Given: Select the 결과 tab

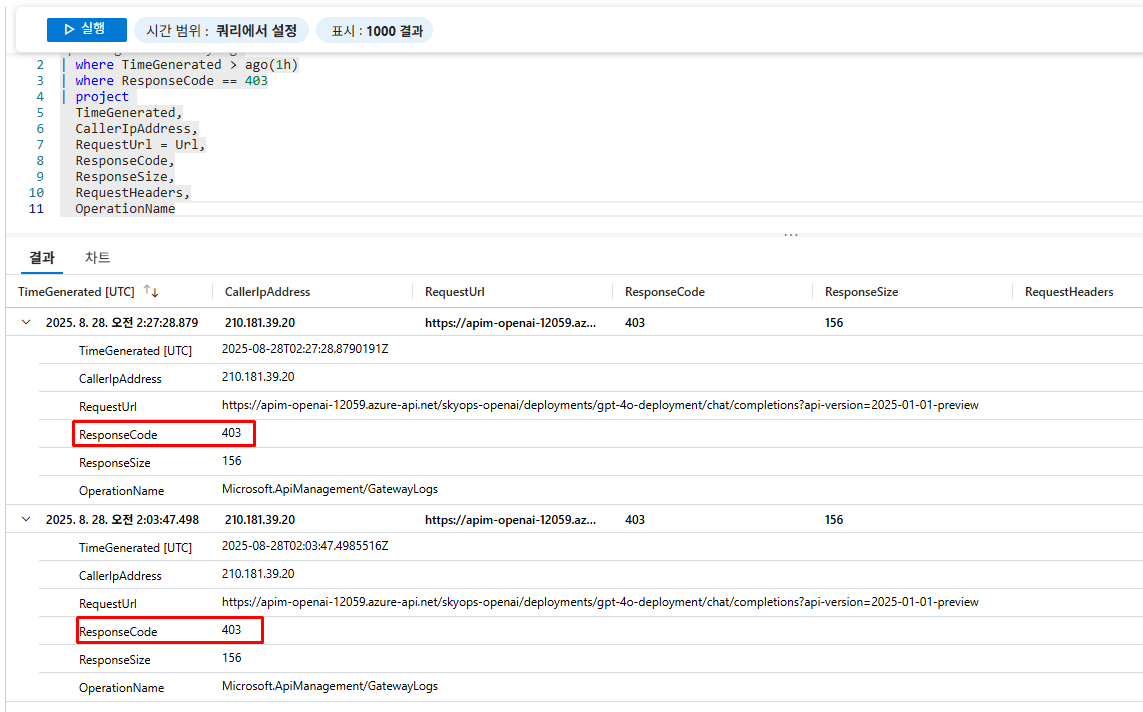Looking at the screenshot, I should [40, 257].
